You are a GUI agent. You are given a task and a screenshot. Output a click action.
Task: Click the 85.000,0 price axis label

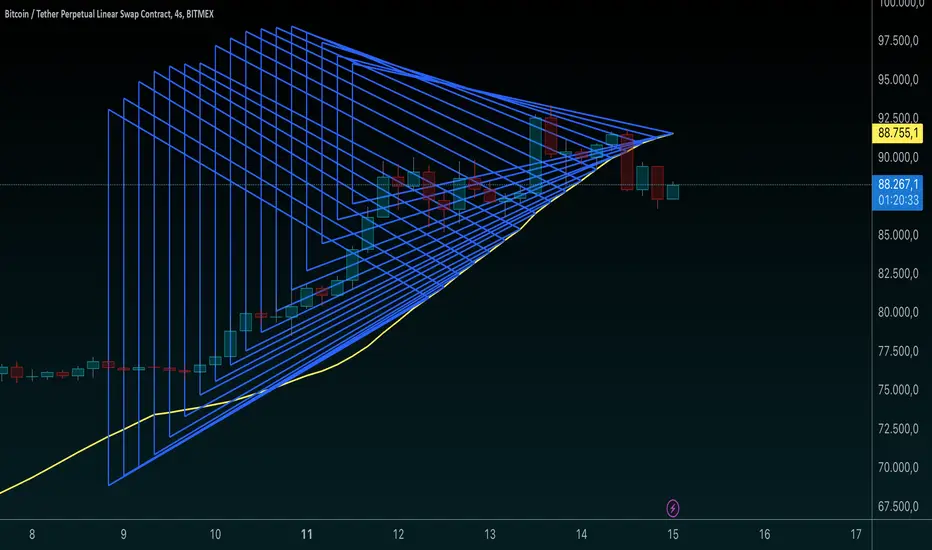[x=898, y=235]
